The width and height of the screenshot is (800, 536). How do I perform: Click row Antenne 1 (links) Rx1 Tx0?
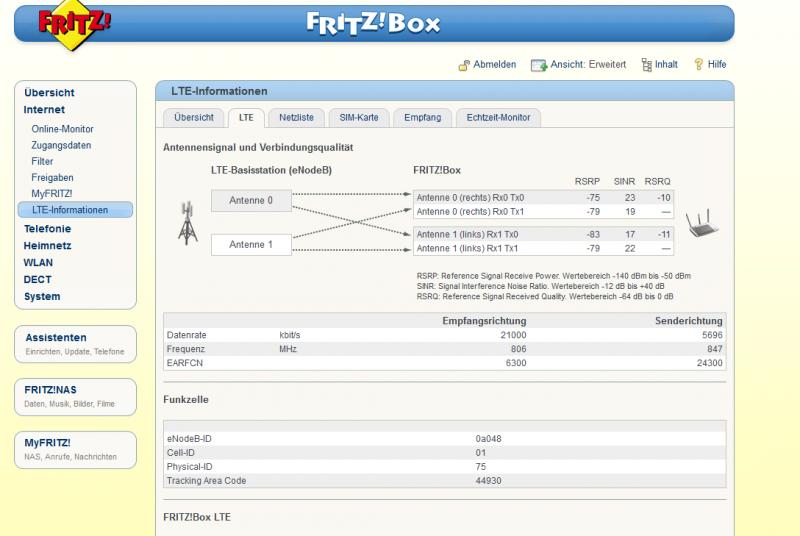[543, 235]
